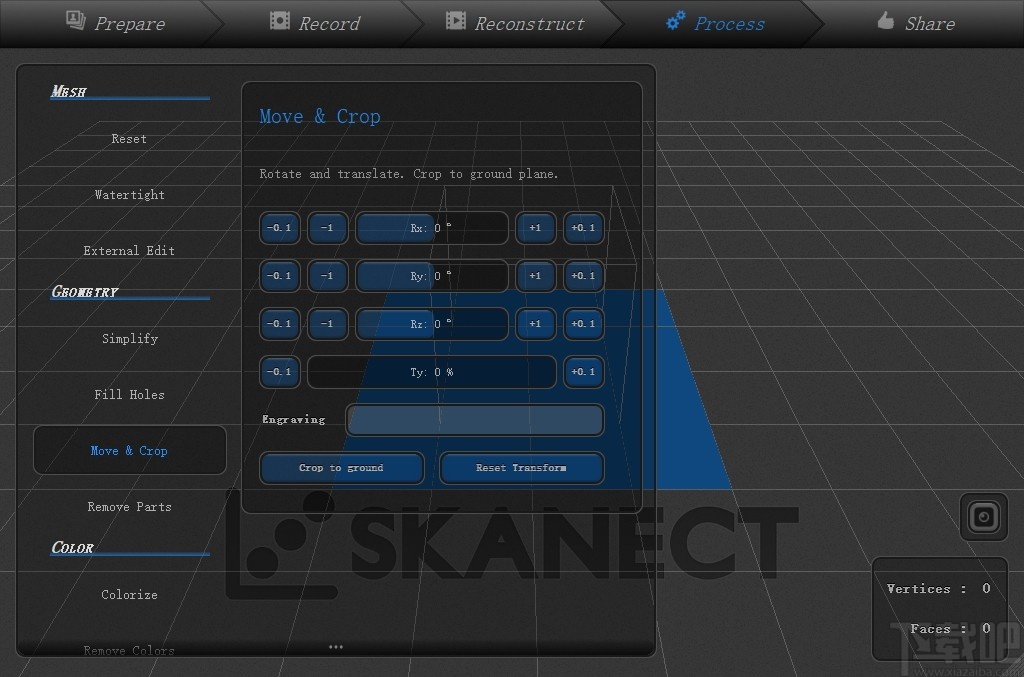
Task: Select the Remove Parts tool
Action: pyautogui.click(x=129, y=507)
